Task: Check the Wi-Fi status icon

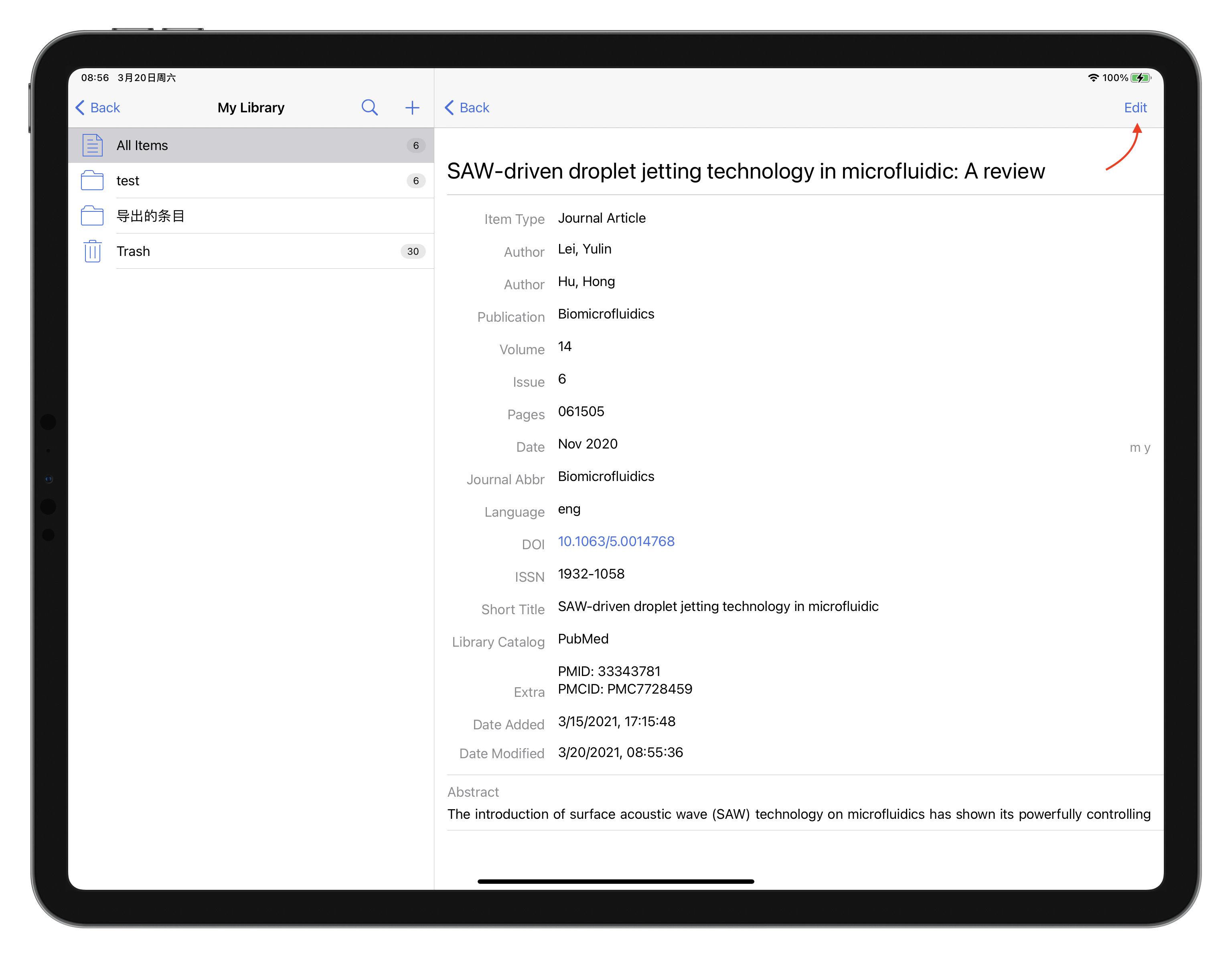Action: 1093,78
